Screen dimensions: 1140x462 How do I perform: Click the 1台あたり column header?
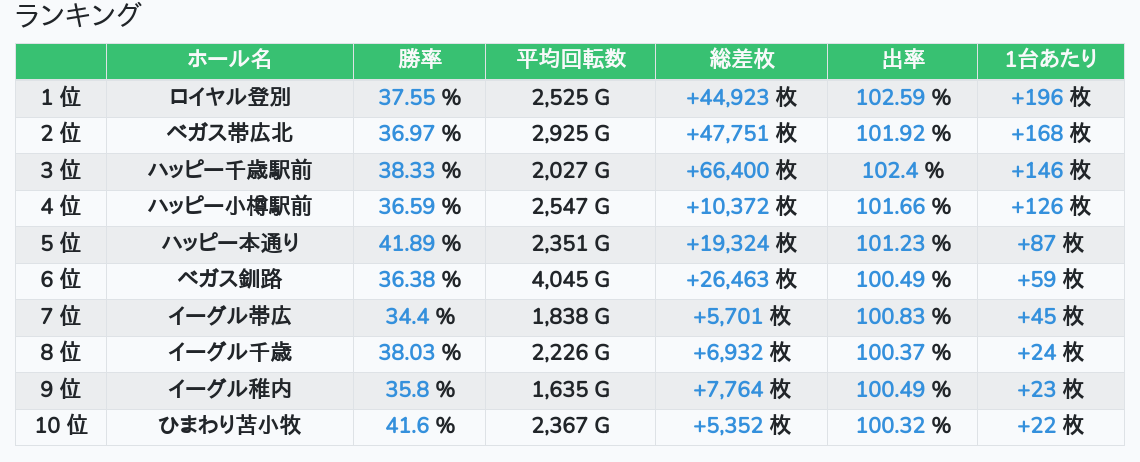click(x=1050, y=60)
